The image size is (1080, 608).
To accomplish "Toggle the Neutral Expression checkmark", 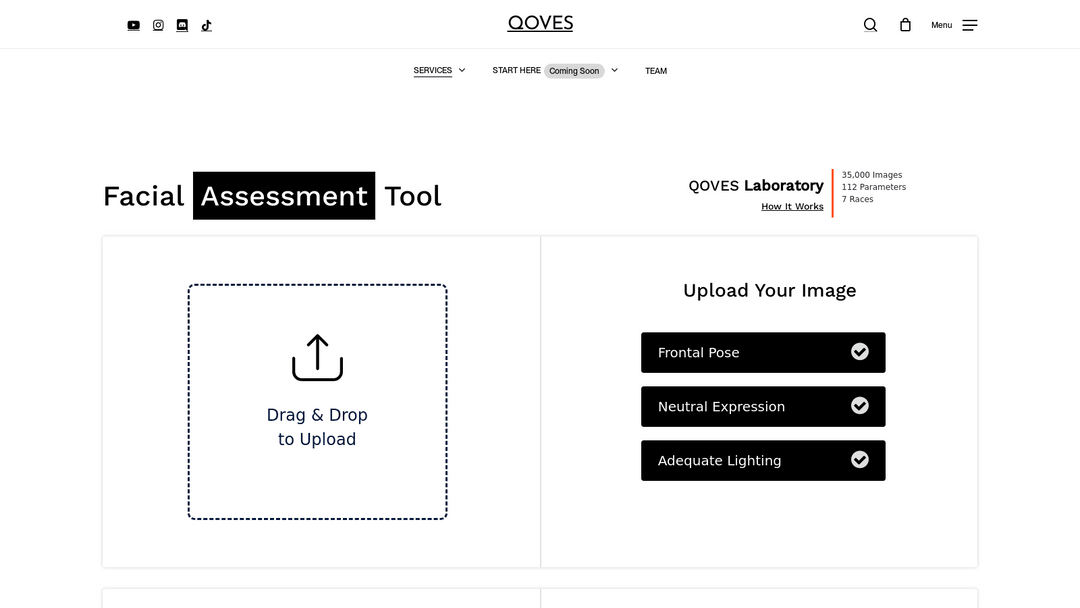I will tap(860, 406).
